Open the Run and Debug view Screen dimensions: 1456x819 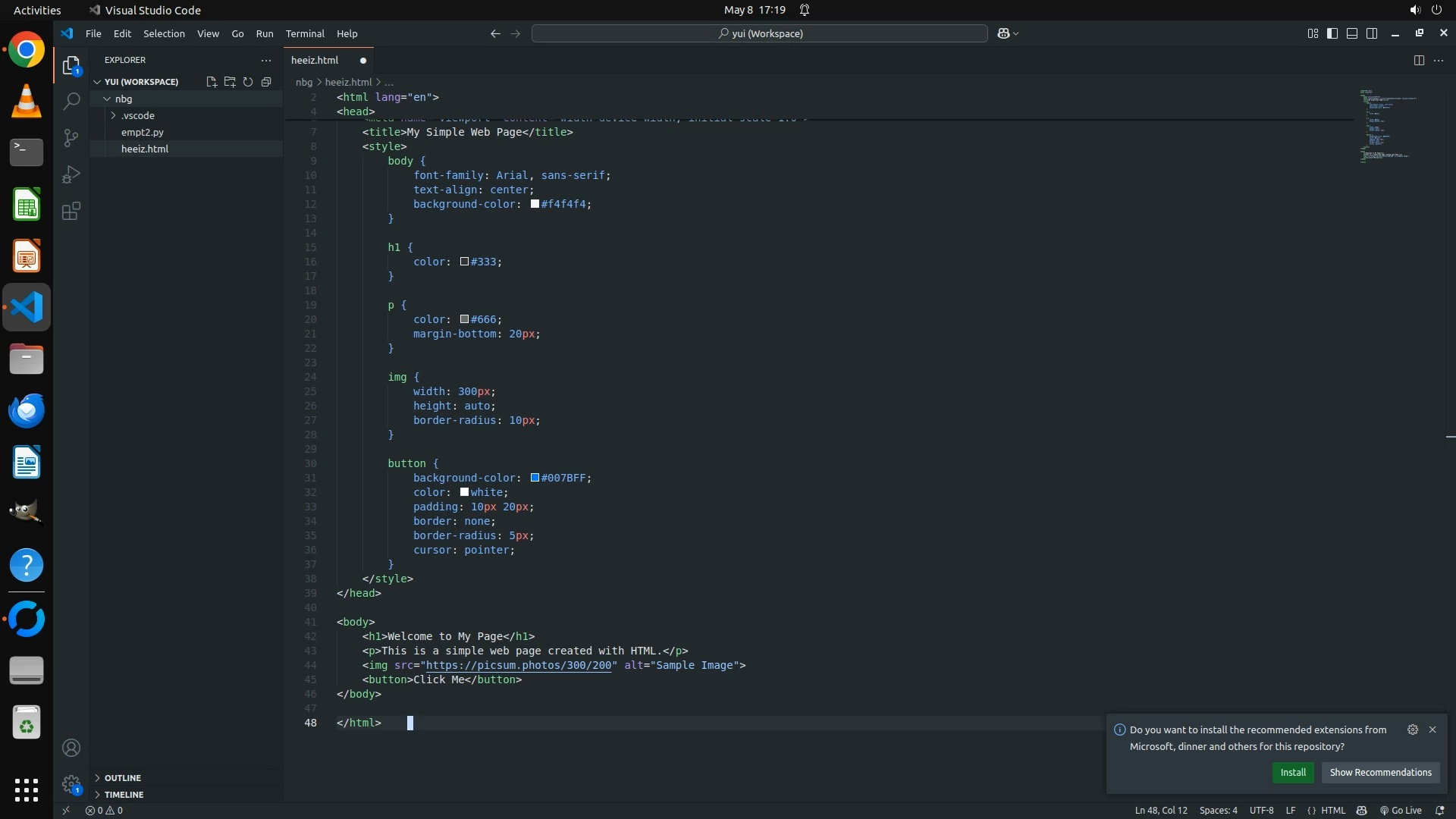coord(71,174)
